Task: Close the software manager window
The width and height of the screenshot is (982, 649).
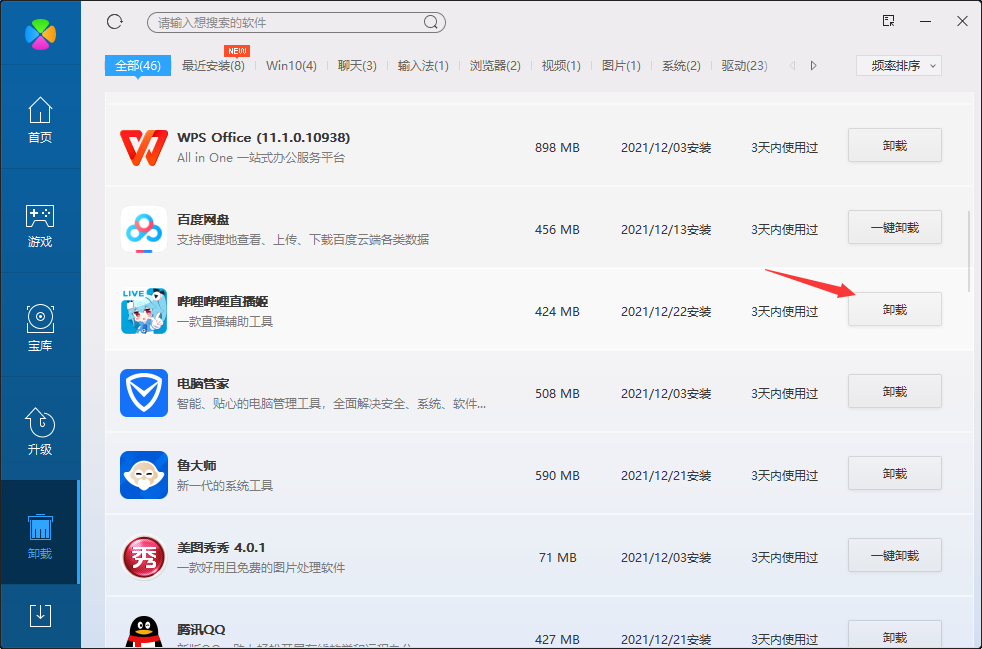Action: point(963,21)
